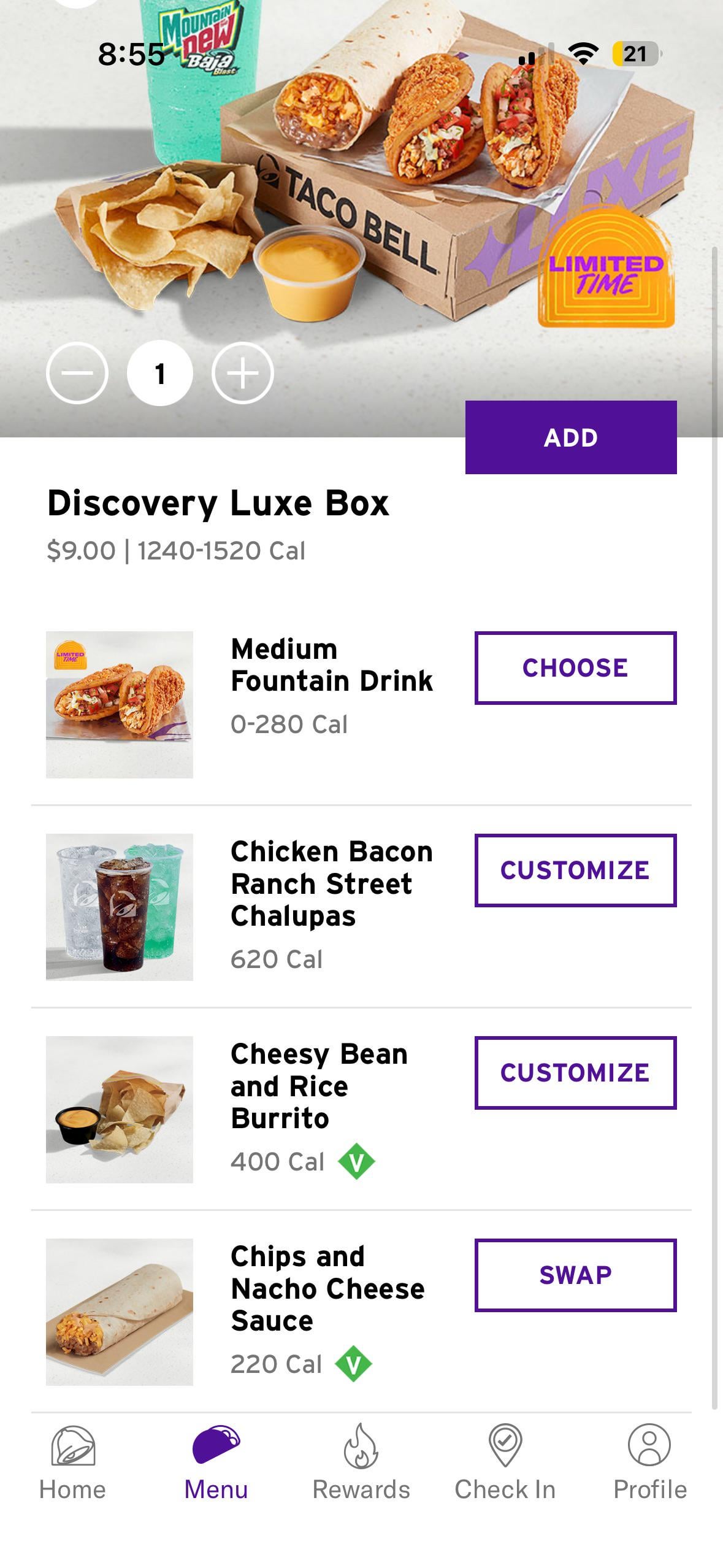Swap Chips and Nacho Cheese Sauce

click(575, 1275)
